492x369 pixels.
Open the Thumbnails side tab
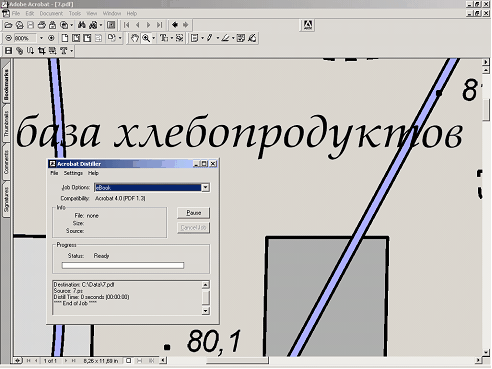click(6, 123)
